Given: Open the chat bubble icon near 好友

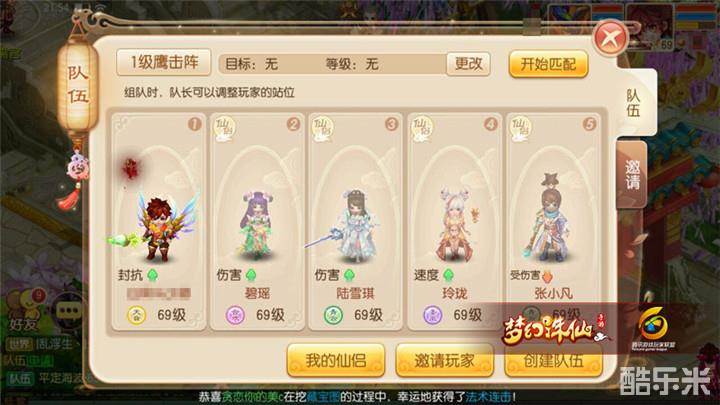Looking at the screenshot, I should coord(68,311).
